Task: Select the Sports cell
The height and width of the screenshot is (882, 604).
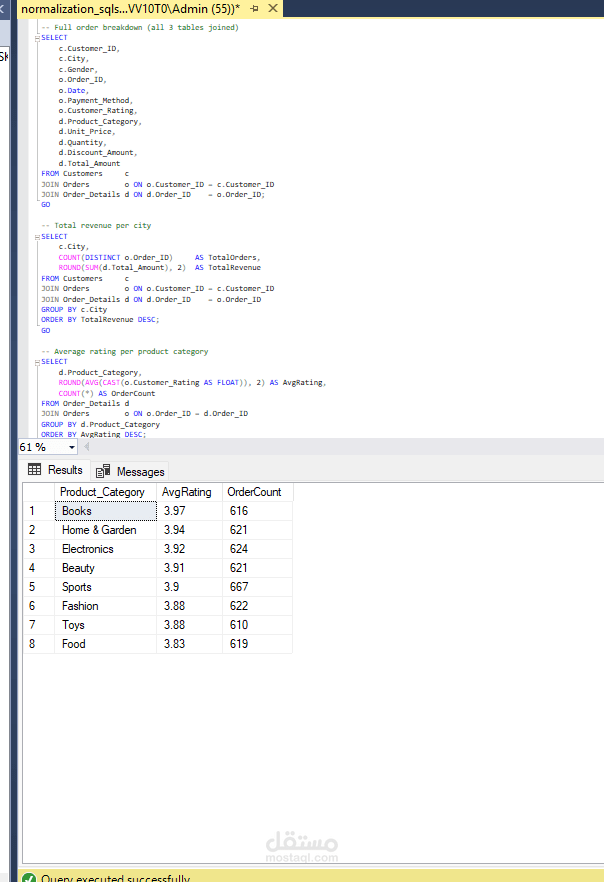Action: point(105,587)
